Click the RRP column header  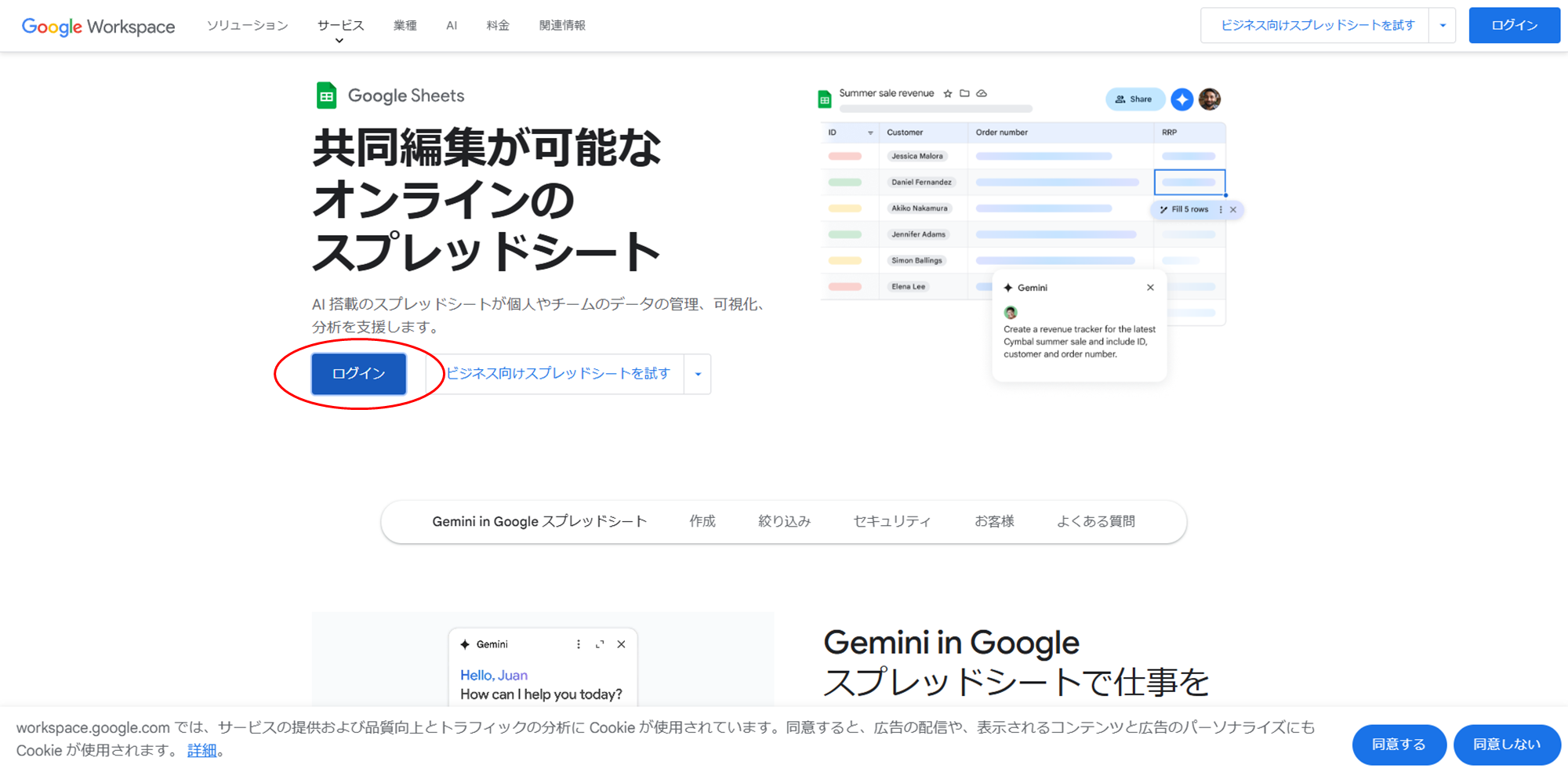[1169, 132]
